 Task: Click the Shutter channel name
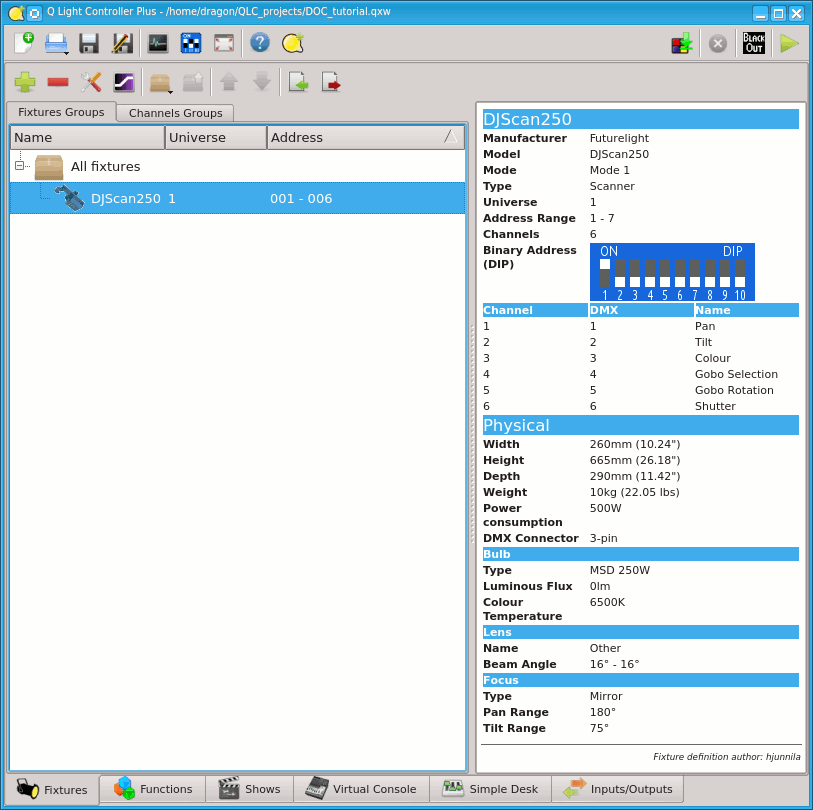pos(715,407)
